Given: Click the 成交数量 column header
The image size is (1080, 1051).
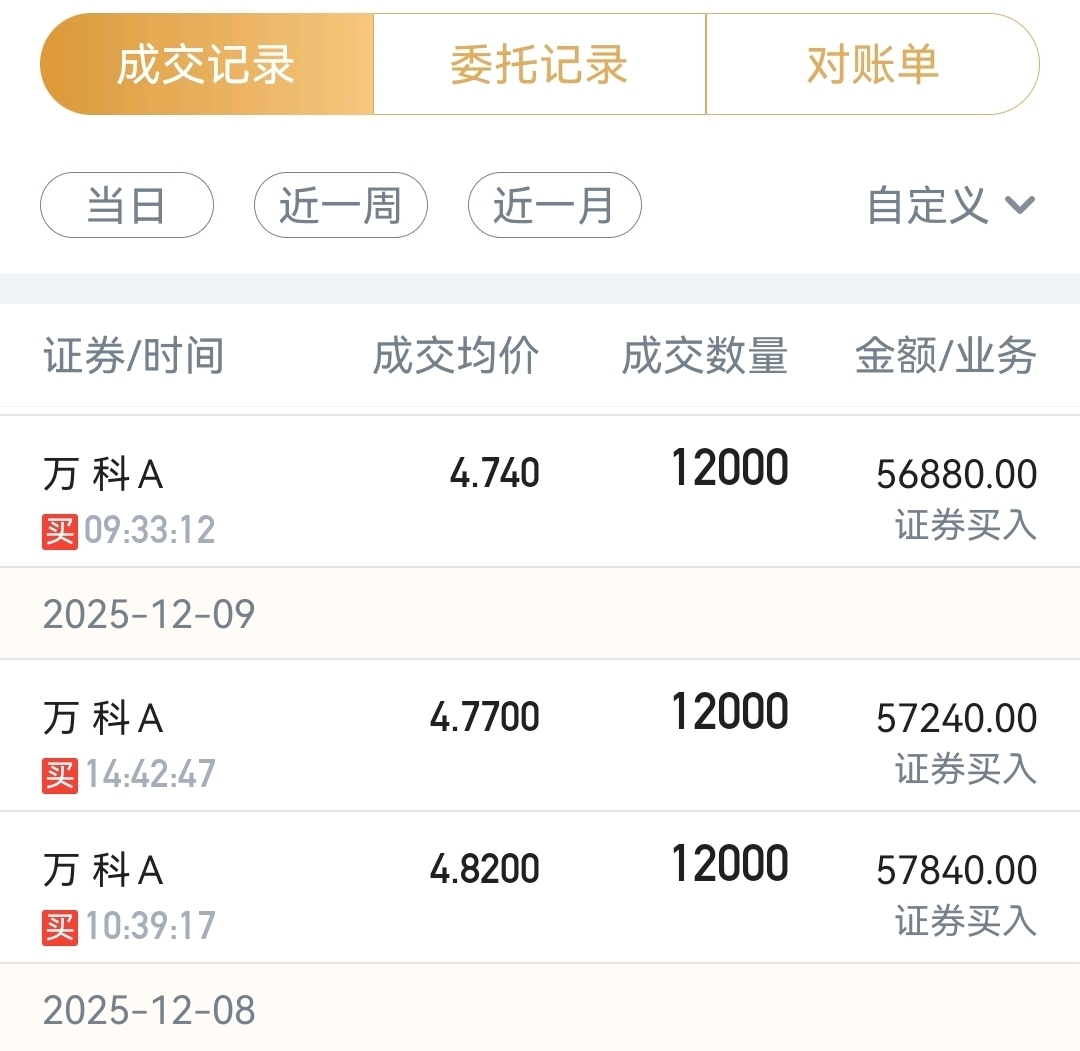Looking at the screenshot, I should [x=705, y=356].
